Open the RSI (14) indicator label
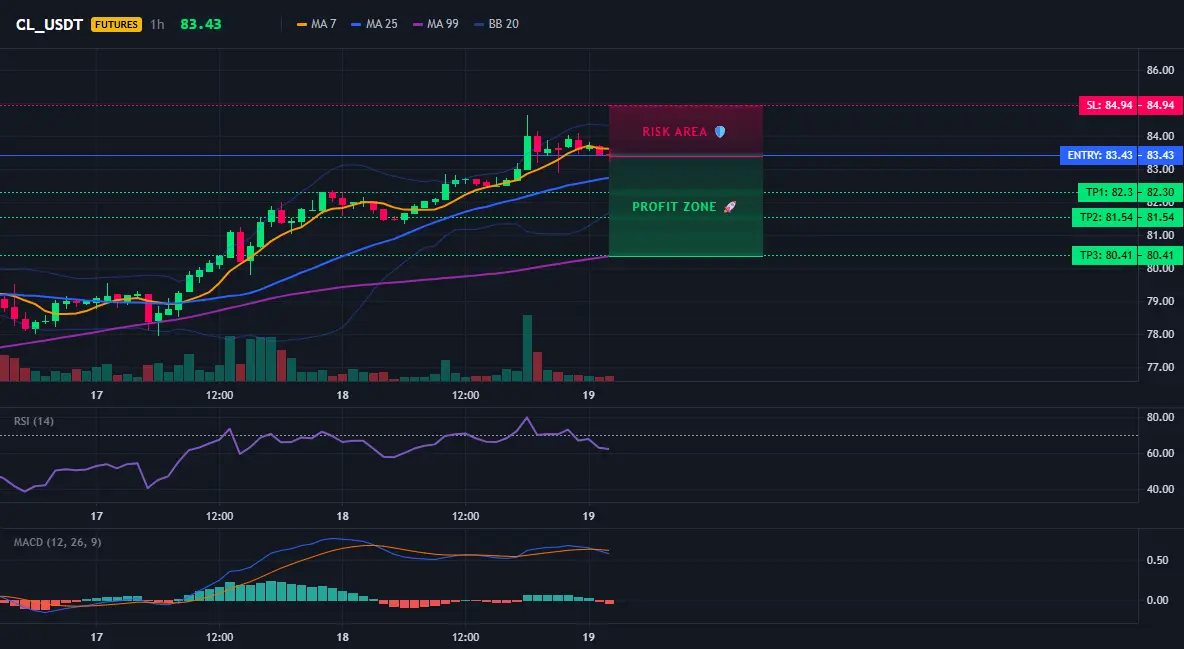 coord(34,421)
